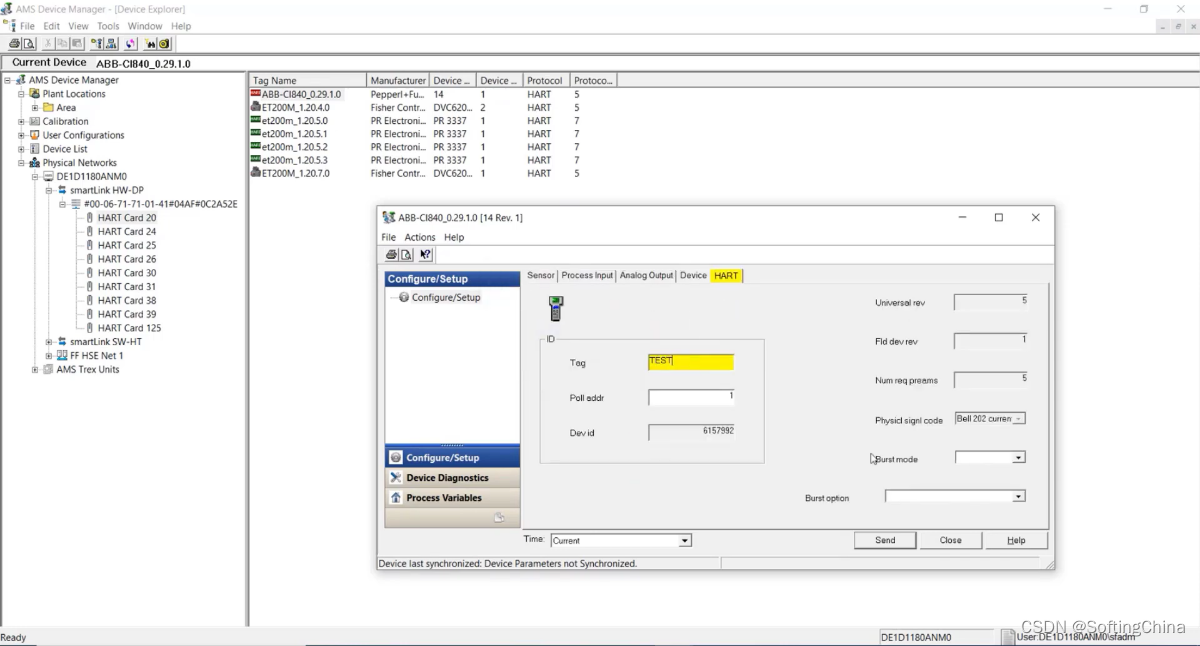This screenshot has width=1200, height=646.
Task: Click the User Configurations tree icon
Action: point(35,135)
